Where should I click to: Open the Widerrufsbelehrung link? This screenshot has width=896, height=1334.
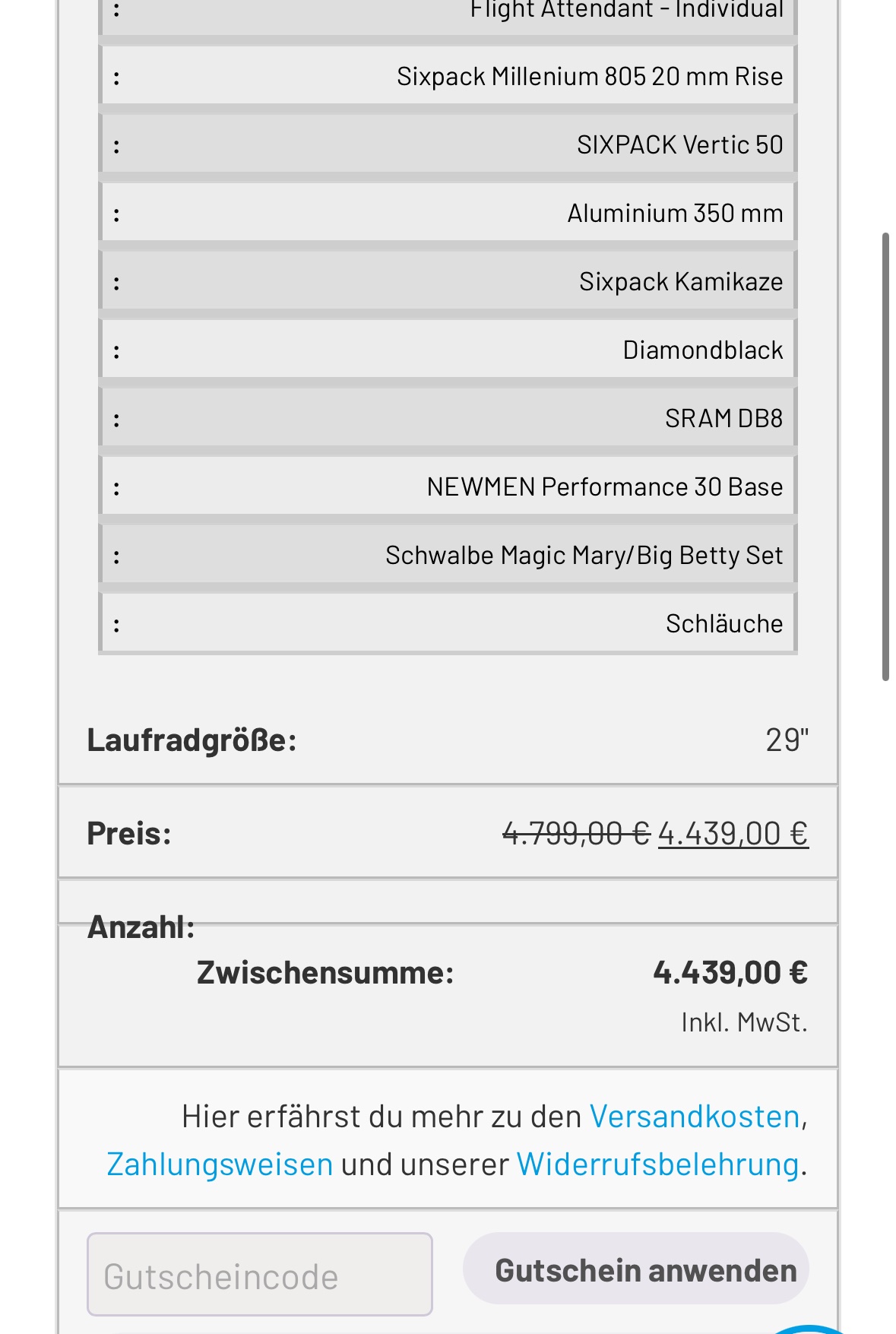point(657,1164)
